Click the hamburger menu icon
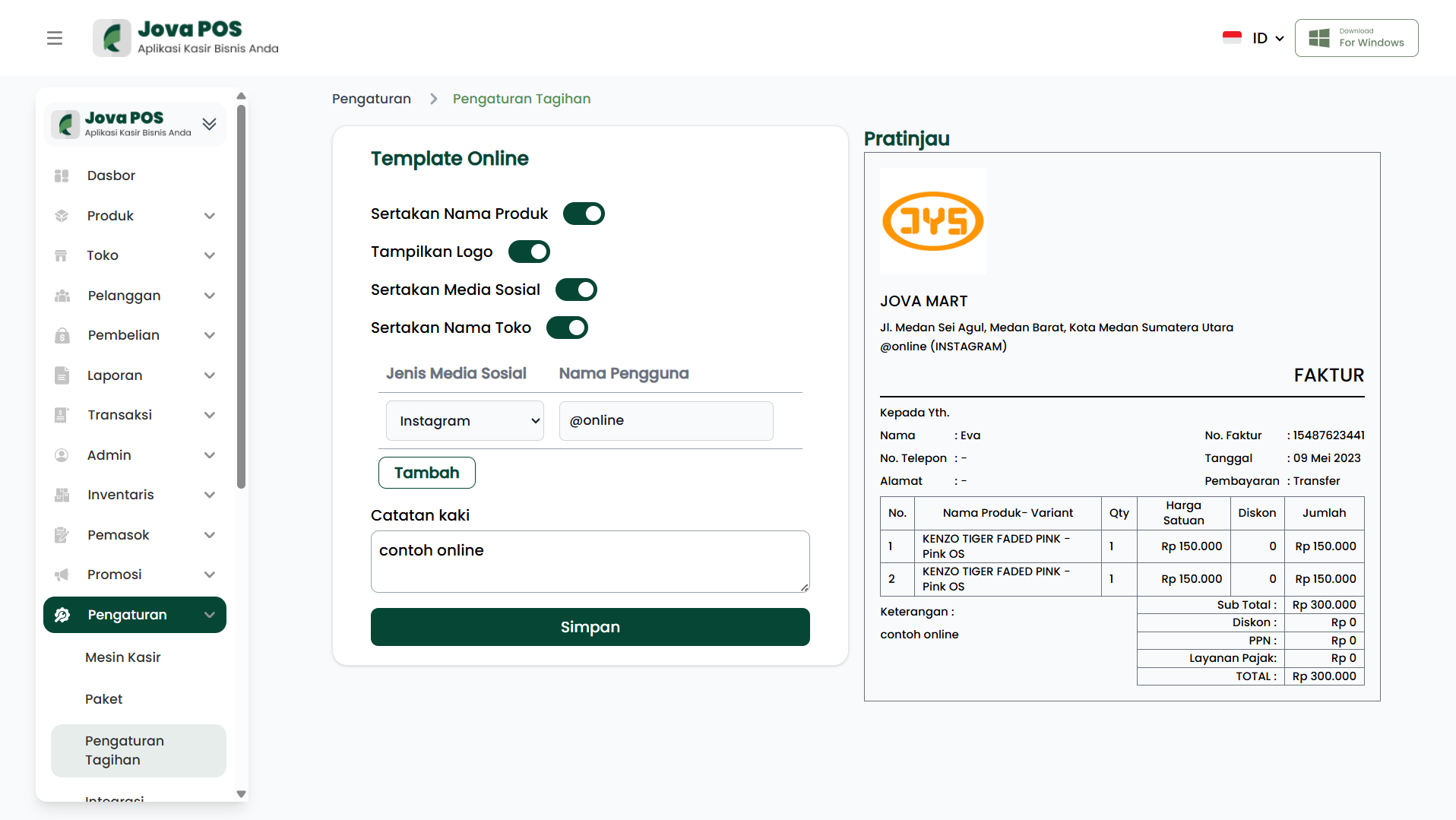The height and width of the screenshot is (820, 1456). pos(55,38)
